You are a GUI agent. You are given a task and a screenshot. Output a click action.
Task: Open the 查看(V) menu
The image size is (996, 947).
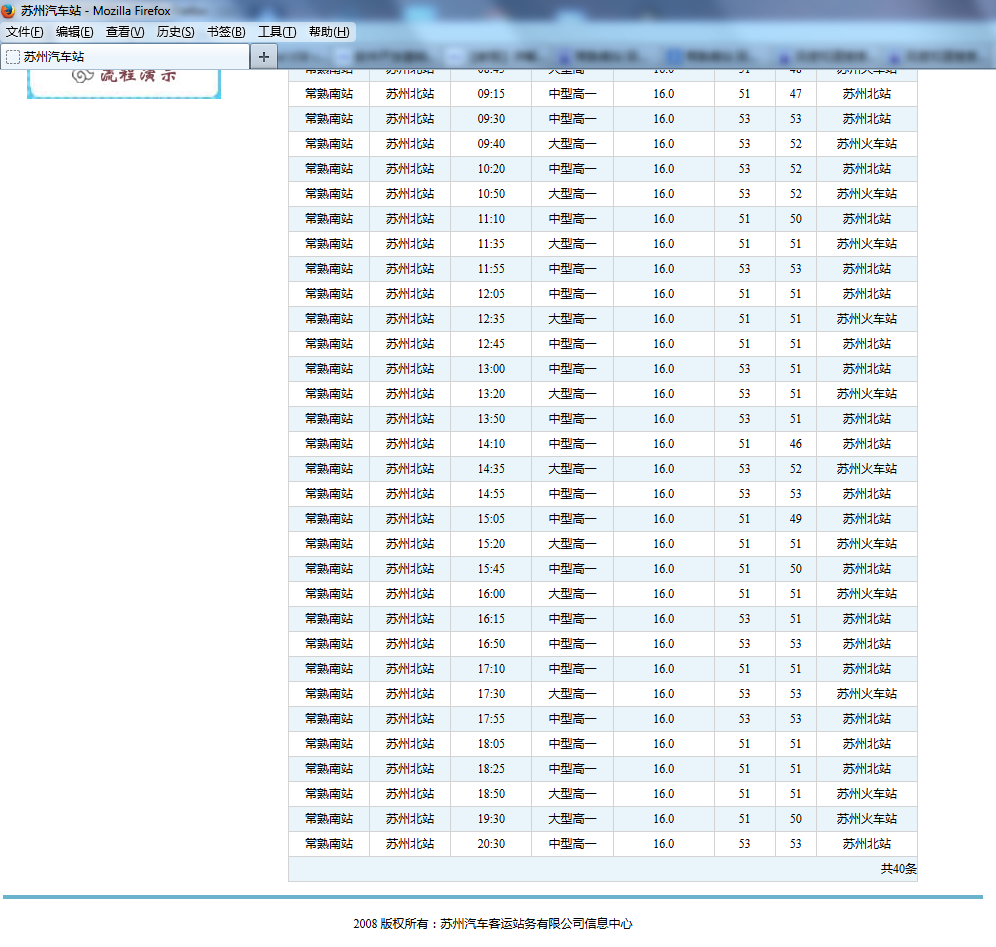124,32
